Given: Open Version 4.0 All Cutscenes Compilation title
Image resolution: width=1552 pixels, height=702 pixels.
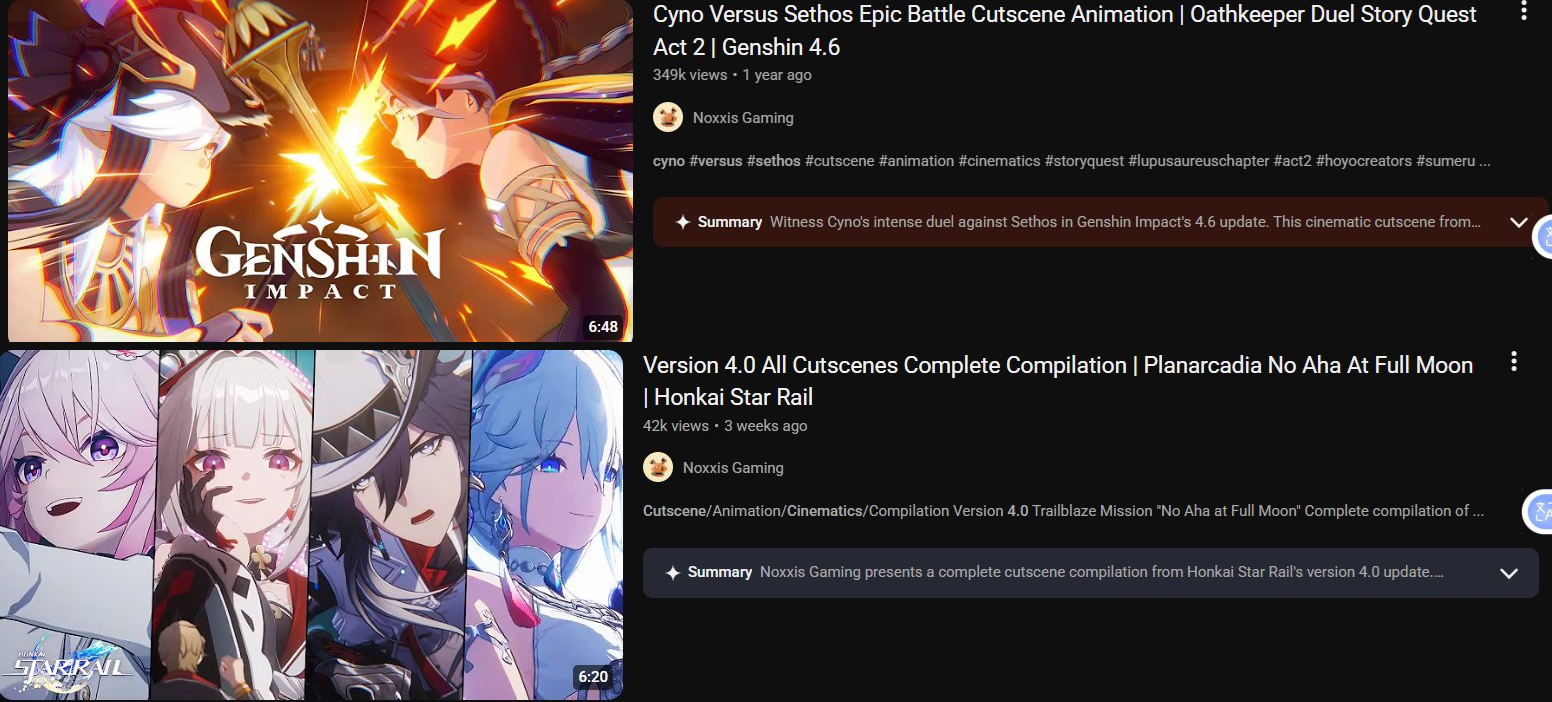Looking at the screenshot, I should click(x=1058, y=381).
